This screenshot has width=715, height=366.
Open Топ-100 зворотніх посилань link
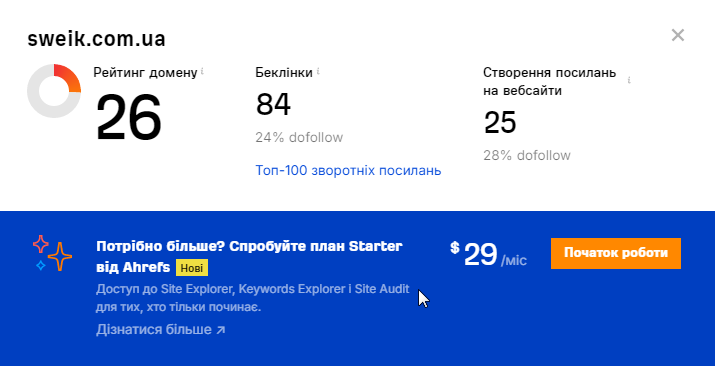tap(348, 170)
